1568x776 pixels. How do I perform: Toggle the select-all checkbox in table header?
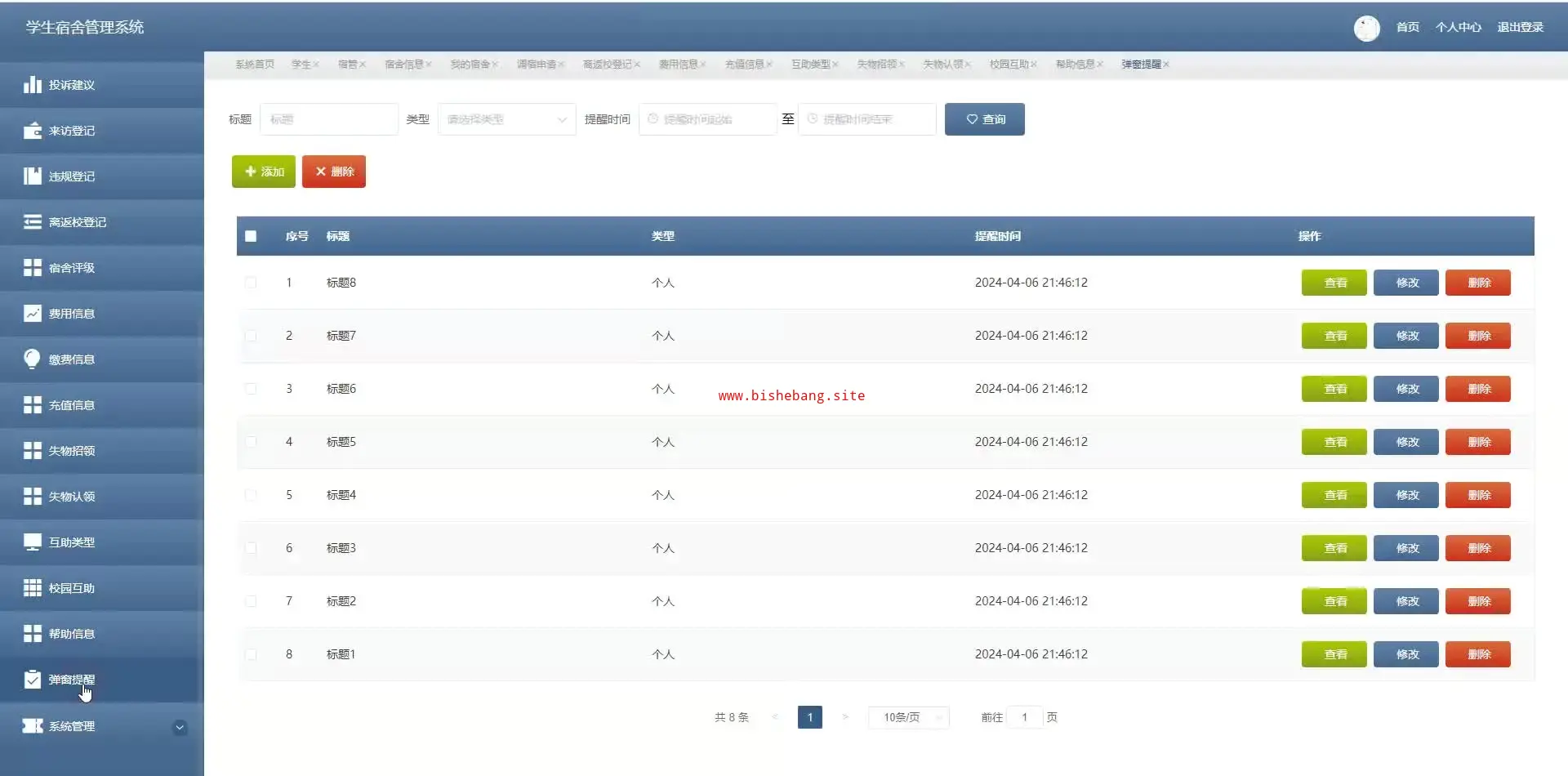point(251,236)
